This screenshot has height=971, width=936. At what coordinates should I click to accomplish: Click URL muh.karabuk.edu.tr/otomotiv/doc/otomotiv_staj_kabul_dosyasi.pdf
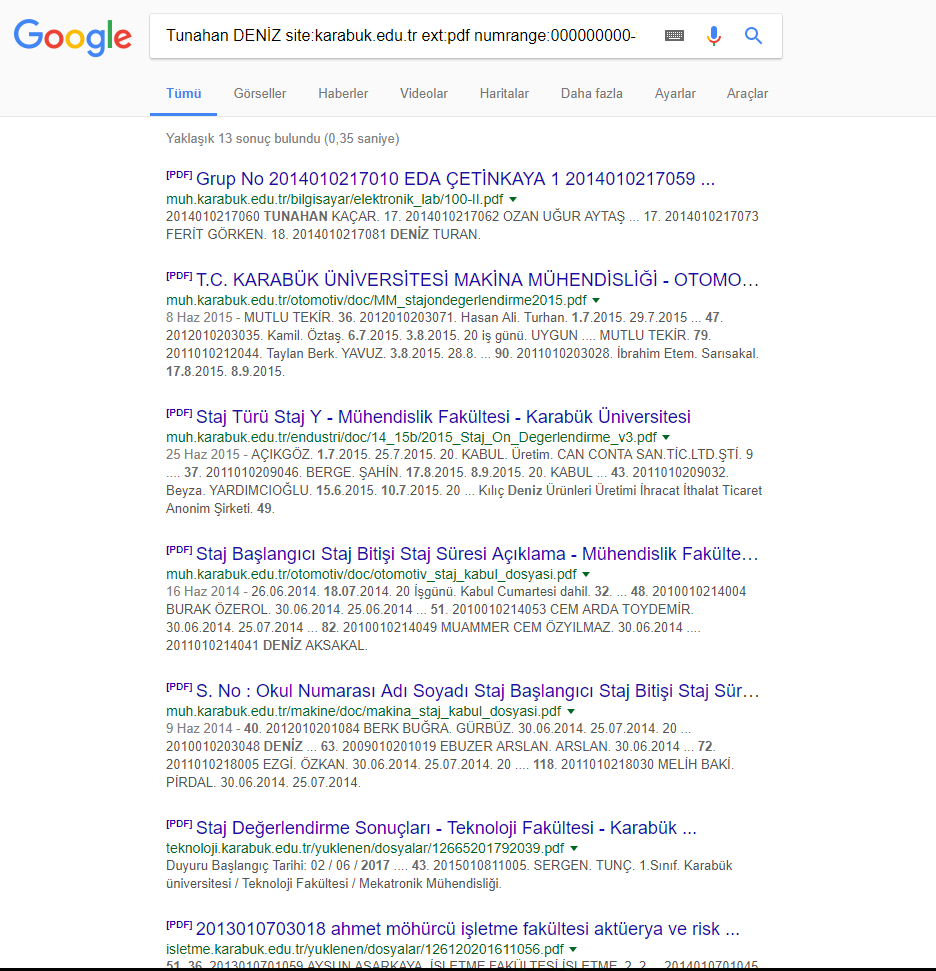pos(371,574)
